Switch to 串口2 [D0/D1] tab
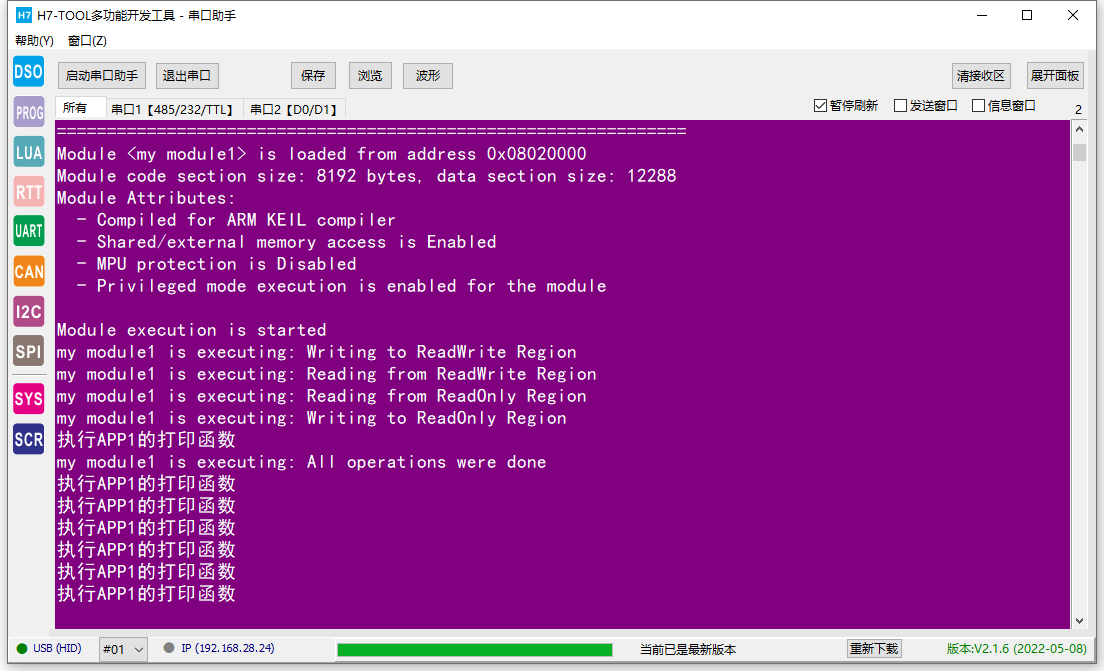Viewport: 1104px width, 671px height. pyautogui.click(x=294, y=109)
